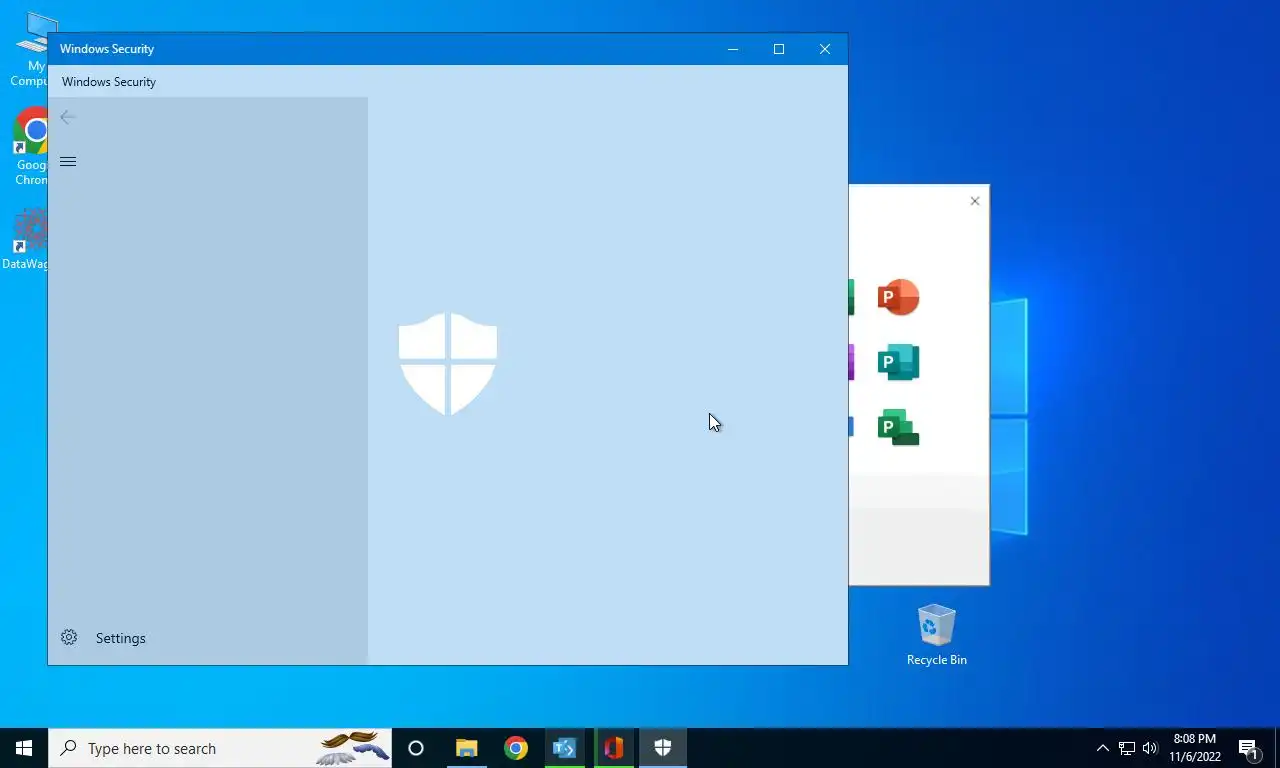The width and height of the screenshot is (1280, 768).
Task: Open the Settings label in Windows Security sidebar
Action: (121, 638)
